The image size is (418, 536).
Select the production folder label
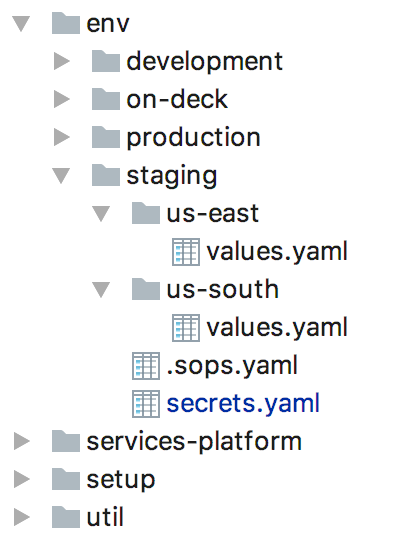click(193, 138)
